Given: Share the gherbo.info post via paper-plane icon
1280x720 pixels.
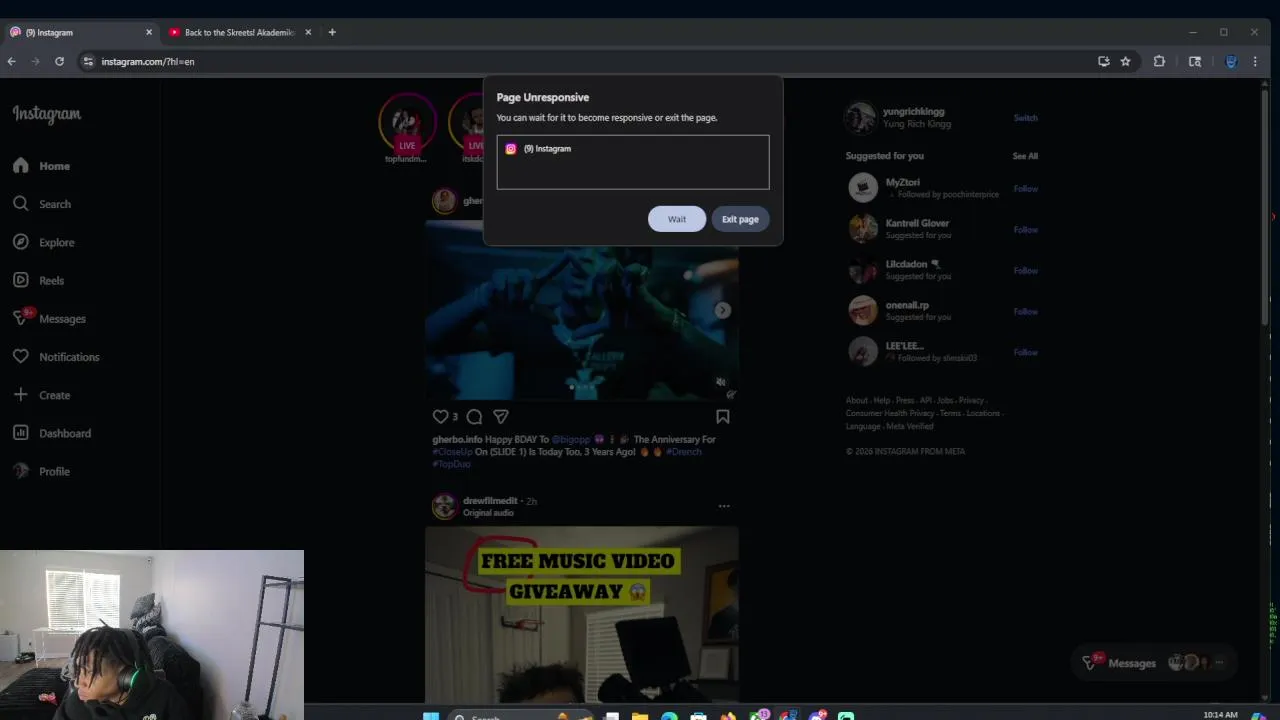Looking at the screenshot, I should coord(501,416).
